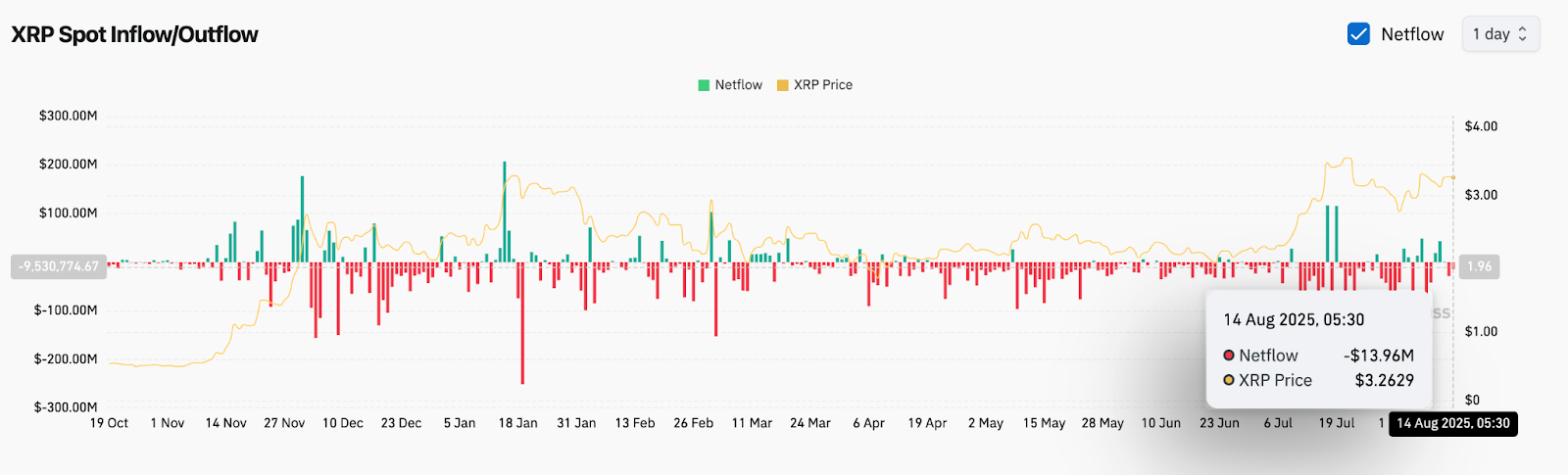Screen dimensions: 1568x475
Task: Click the "6 Jul" x-axis date label
Action: pyautogui.click(x=1278, y=423)
